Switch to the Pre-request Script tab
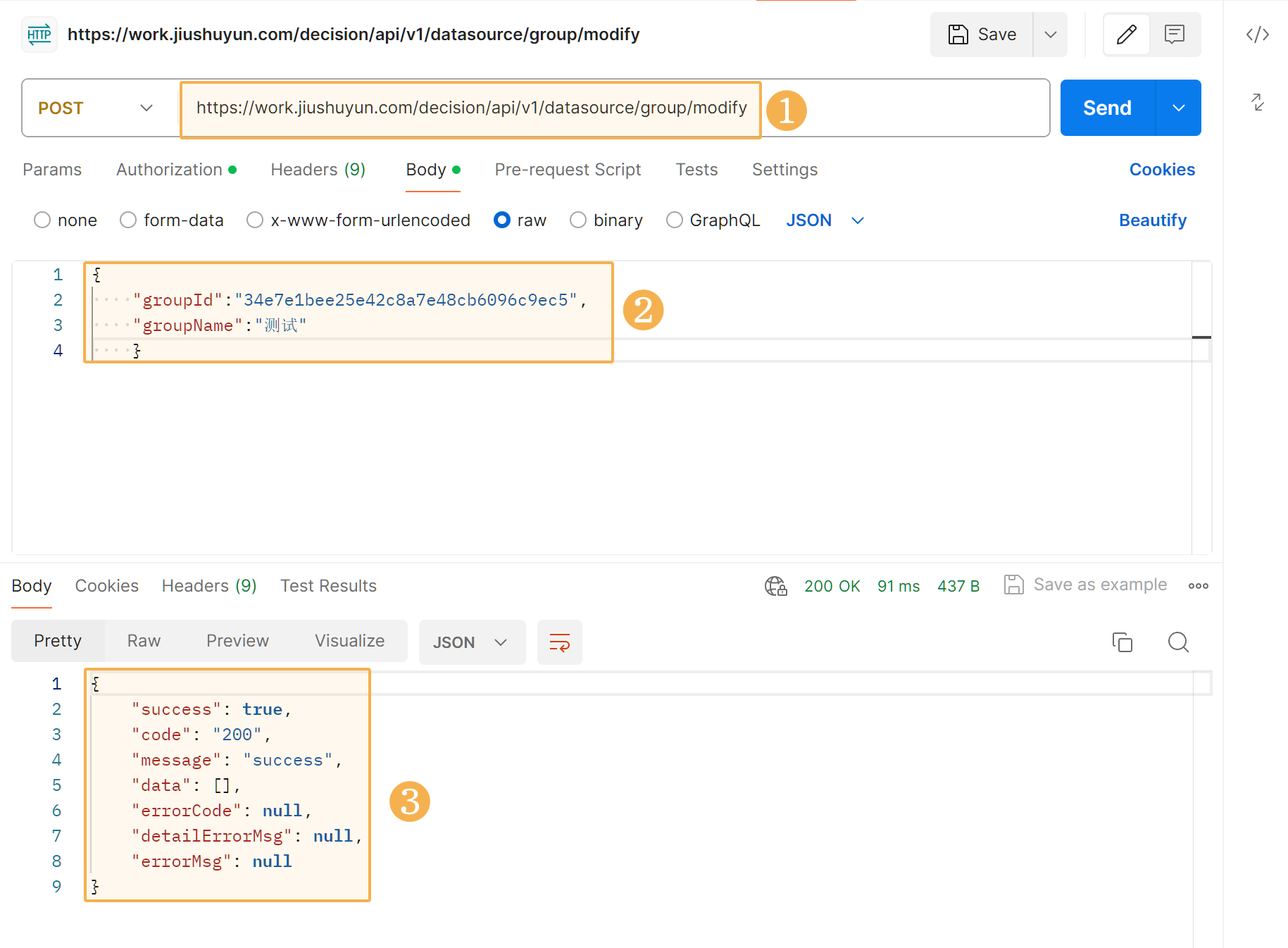 (x=568, y=170)
